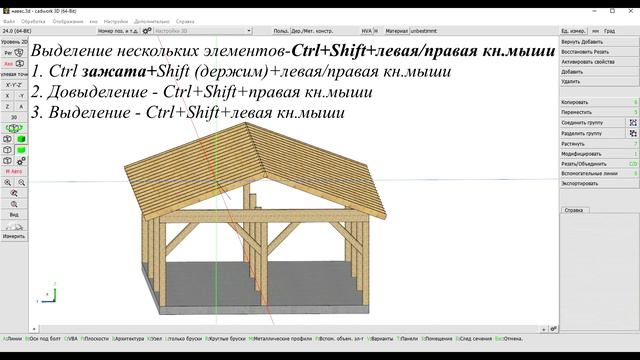Click the zoom in magnifier icon

pyautogui.click(x=7, y=182)
